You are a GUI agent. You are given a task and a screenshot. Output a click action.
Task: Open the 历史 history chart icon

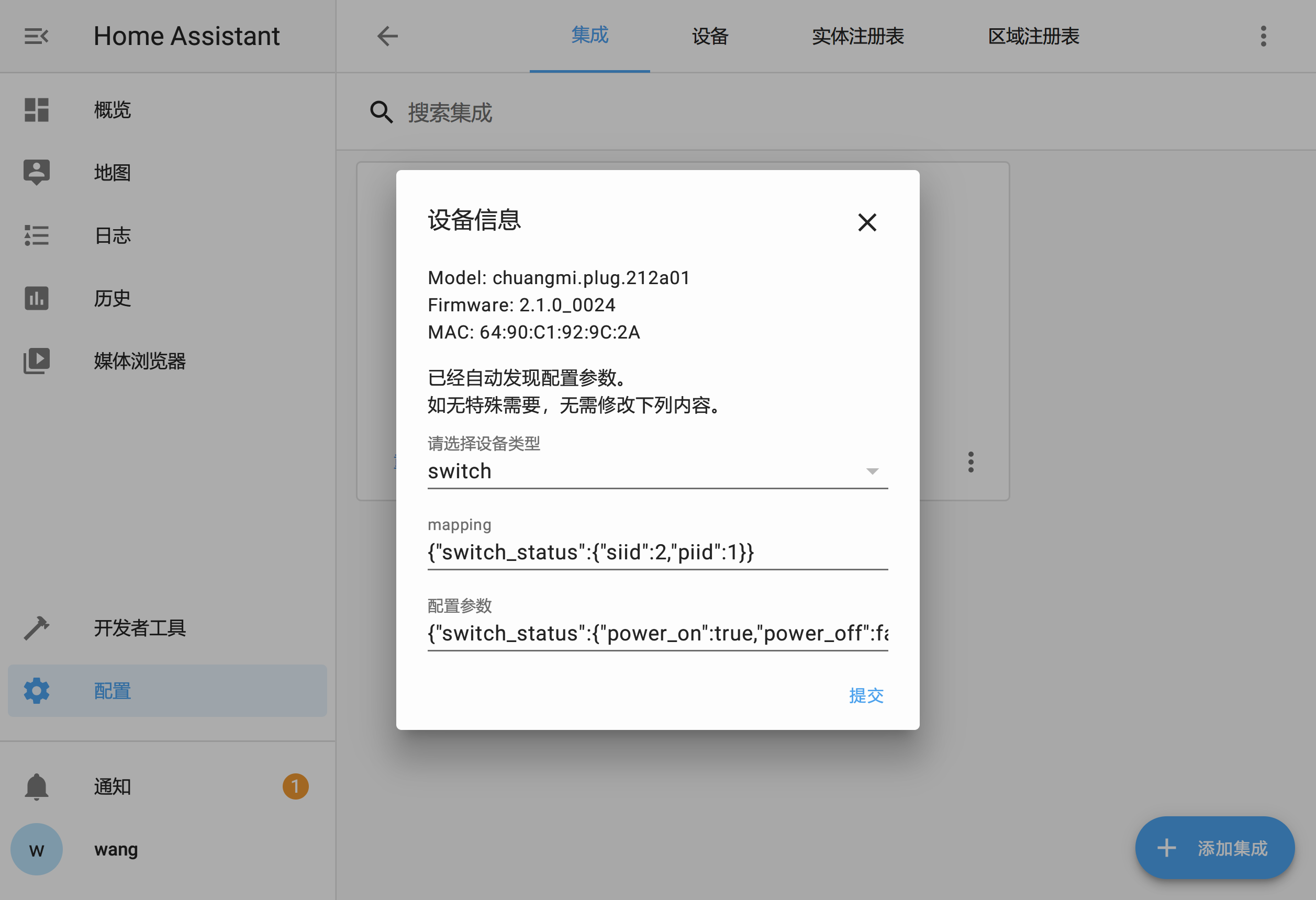(x=36, y=298)
